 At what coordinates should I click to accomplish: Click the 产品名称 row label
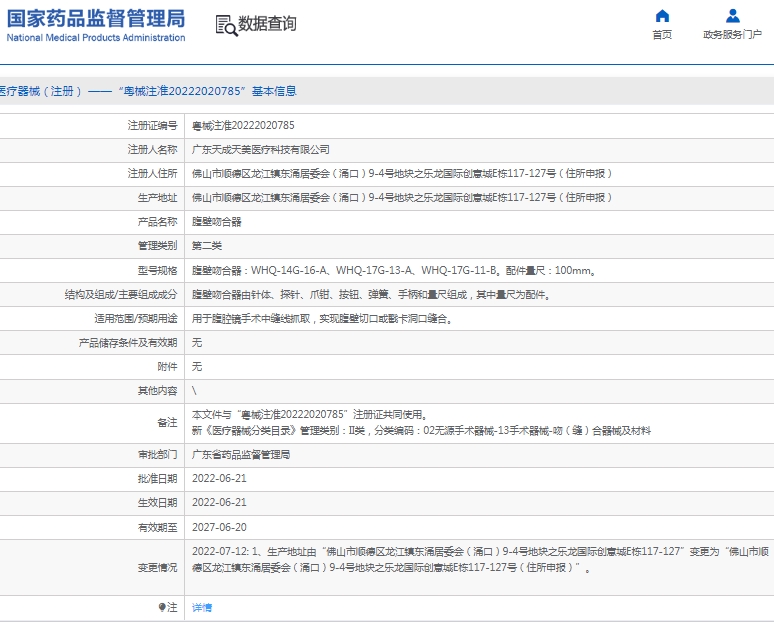(x=157, y=222)
